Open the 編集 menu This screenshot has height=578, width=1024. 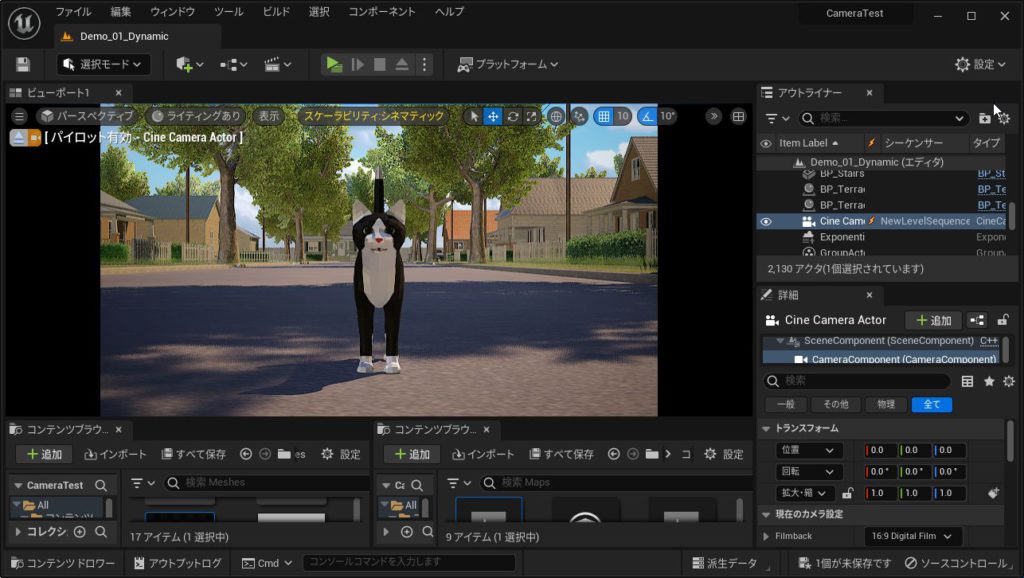tap(120, 12)
